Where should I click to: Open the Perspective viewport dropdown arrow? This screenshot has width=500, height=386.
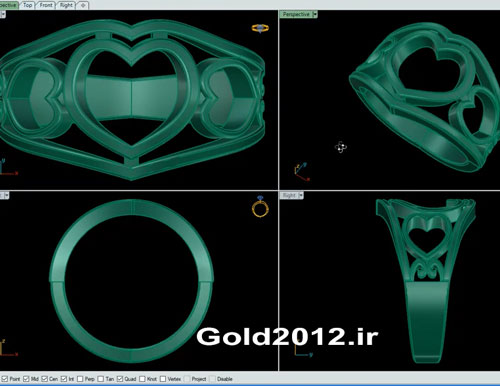[315, 14]
